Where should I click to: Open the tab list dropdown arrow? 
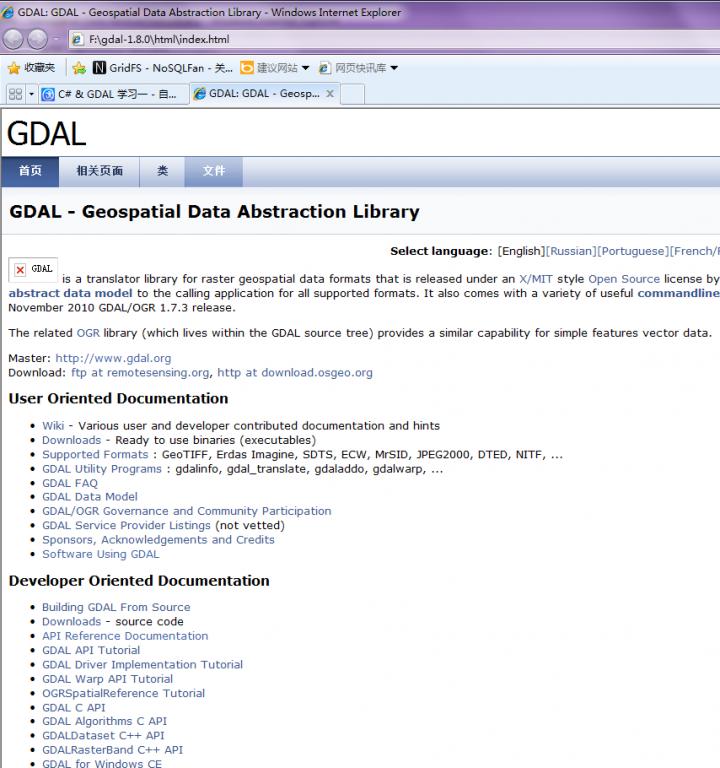31,94
